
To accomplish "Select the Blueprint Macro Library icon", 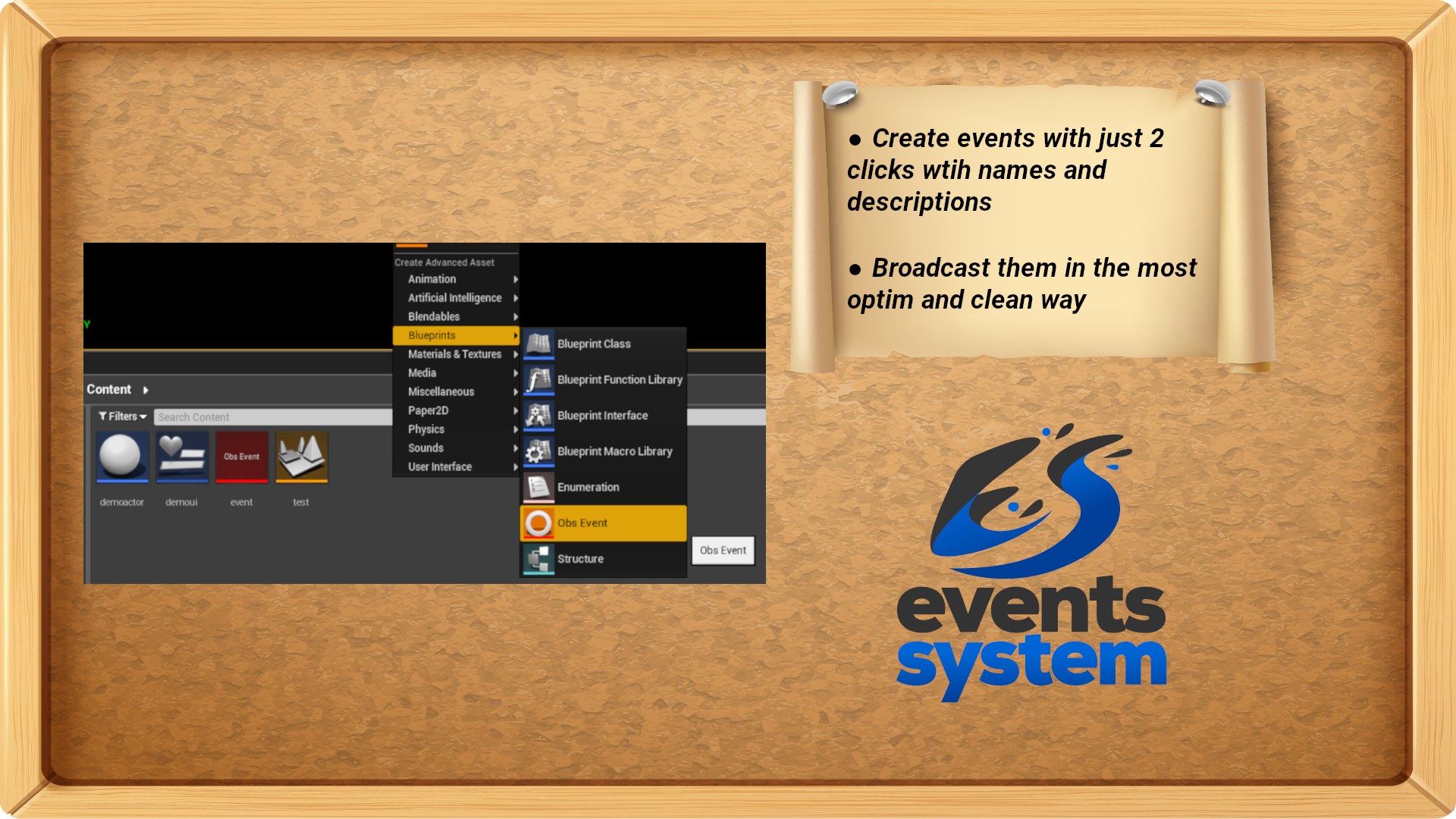I will (x=537, y=450).
